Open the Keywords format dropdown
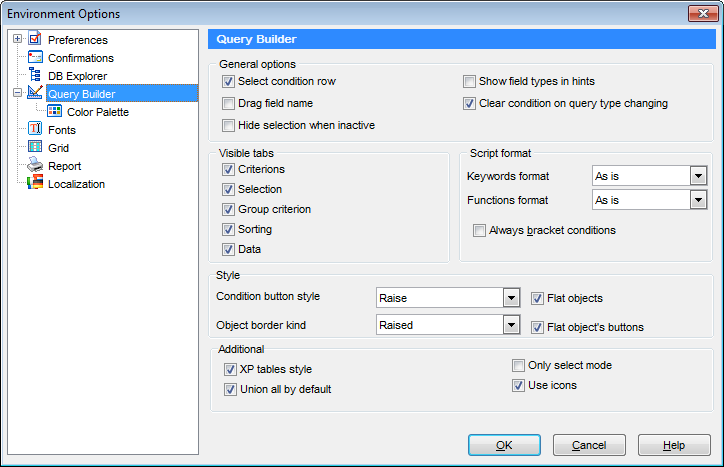 pyautogui.click(x=698, y=176)
